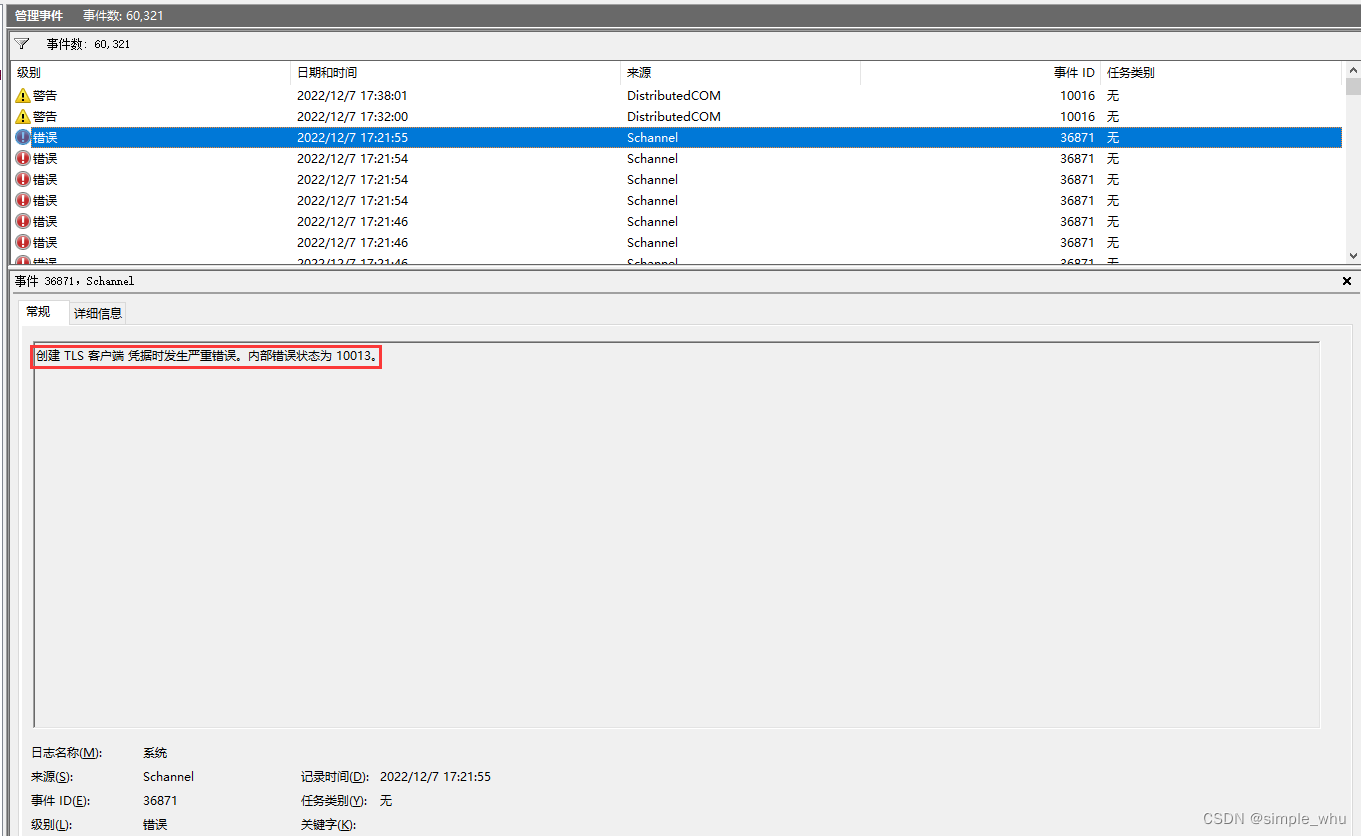Switch to the 详细信息 tab
The height and width of the screenshot is (836, 1361).
[97, 313]
